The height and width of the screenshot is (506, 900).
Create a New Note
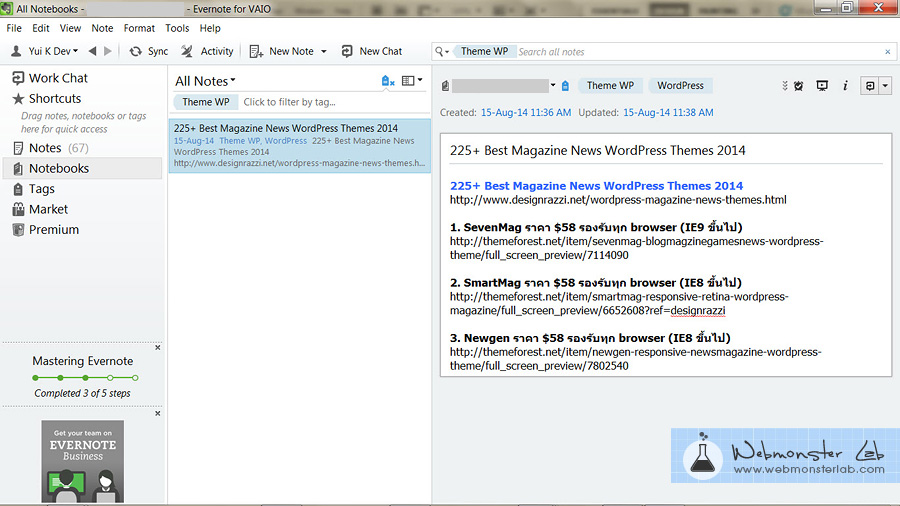point(282,51)
